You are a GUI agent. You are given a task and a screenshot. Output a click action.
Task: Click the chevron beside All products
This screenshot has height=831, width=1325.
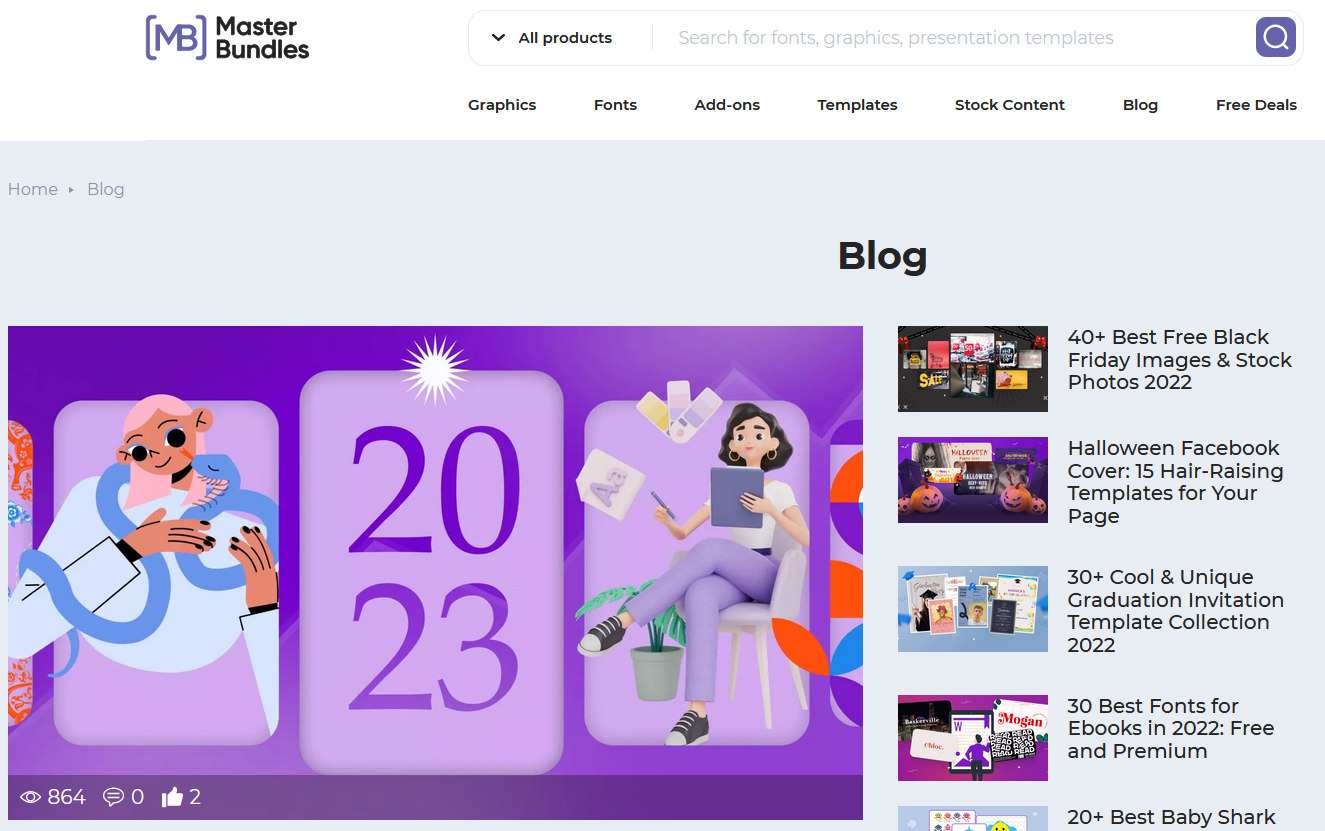tap(498, 38)
